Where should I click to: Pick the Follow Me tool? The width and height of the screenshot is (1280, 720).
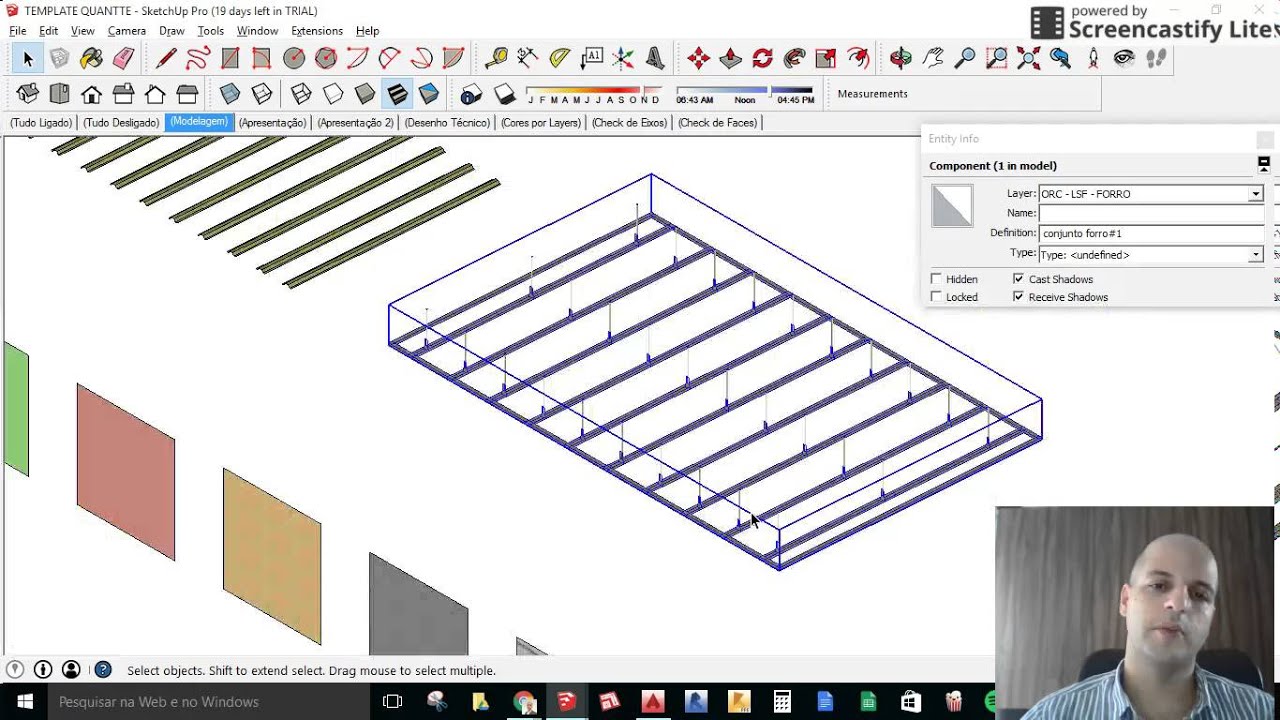pos(795,59)
